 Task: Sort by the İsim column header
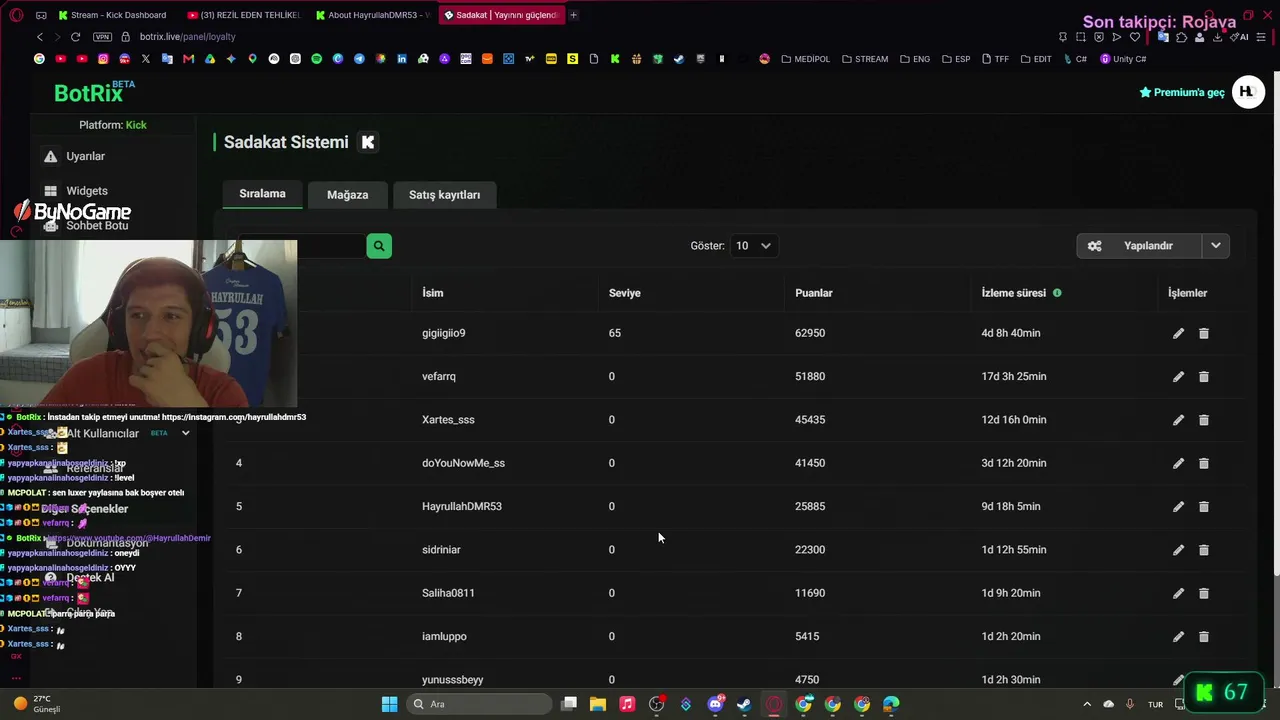click(432, 293)
